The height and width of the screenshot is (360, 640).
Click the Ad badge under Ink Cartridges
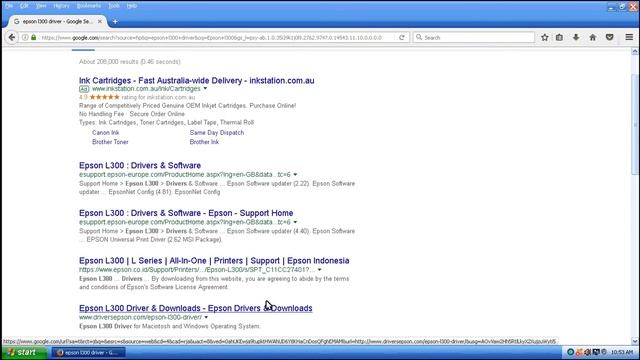click(84, 89)
